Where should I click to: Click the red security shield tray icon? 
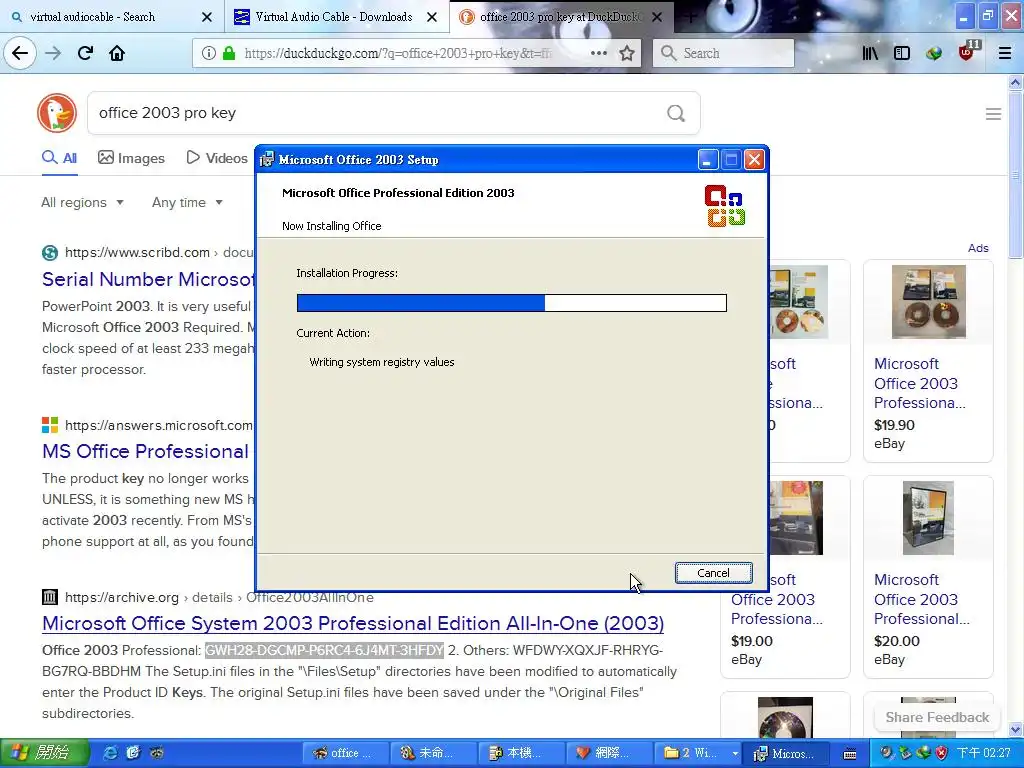941,753
